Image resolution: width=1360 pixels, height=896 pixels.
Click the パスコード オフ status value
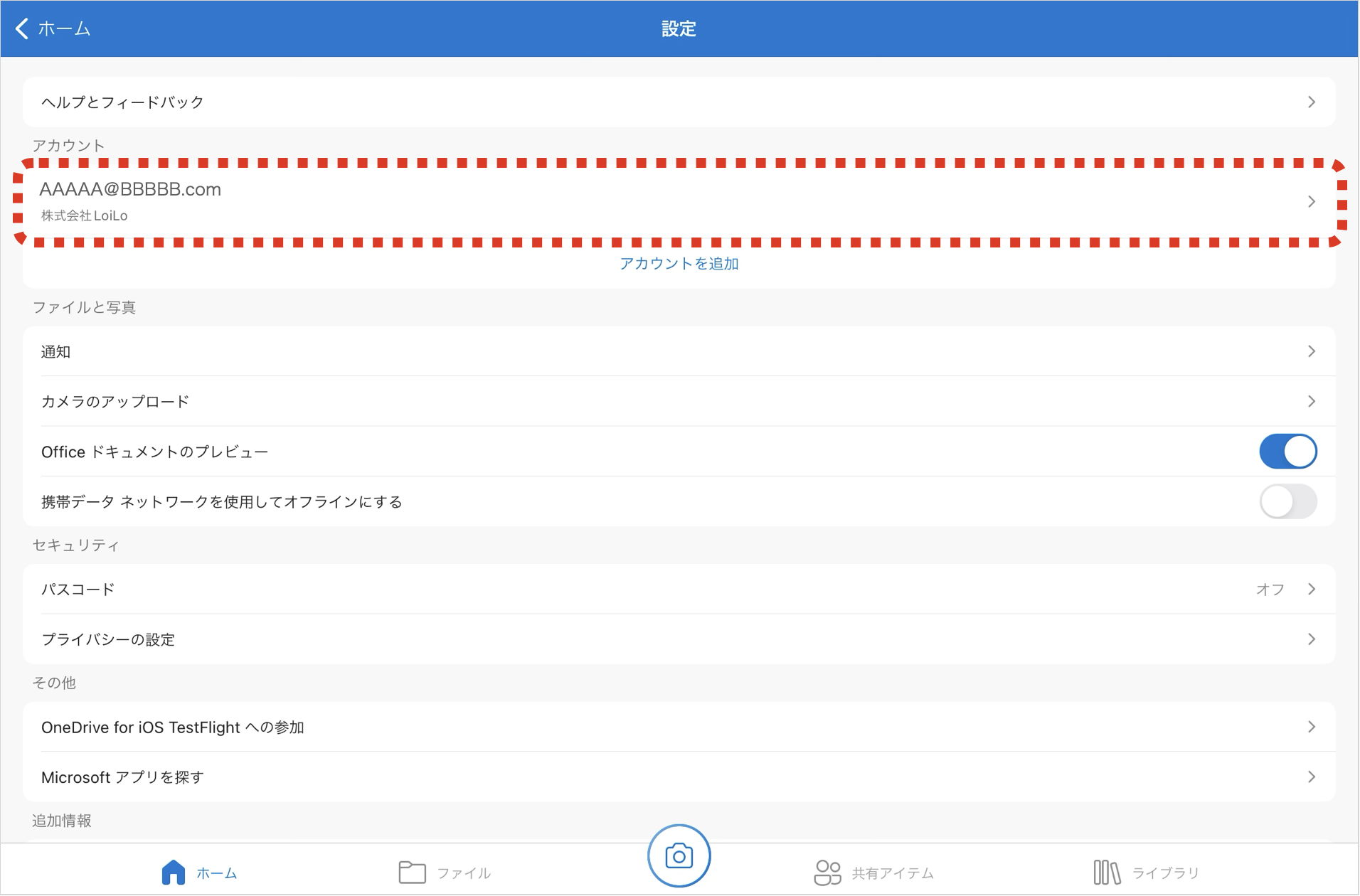point(1270,590)
